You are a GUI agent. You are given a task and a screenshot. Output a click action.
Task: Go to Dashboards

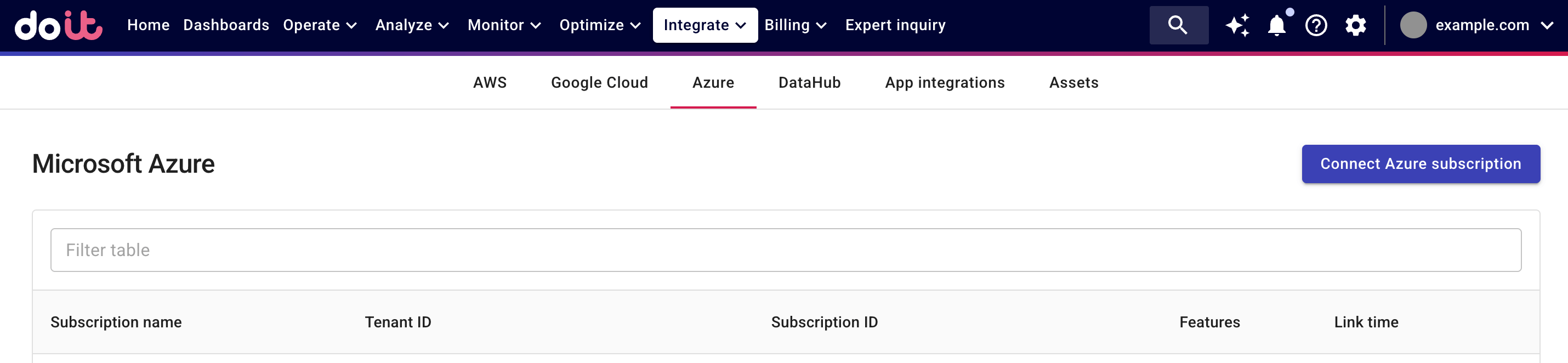pyautogui.click(x=226, y=25)
